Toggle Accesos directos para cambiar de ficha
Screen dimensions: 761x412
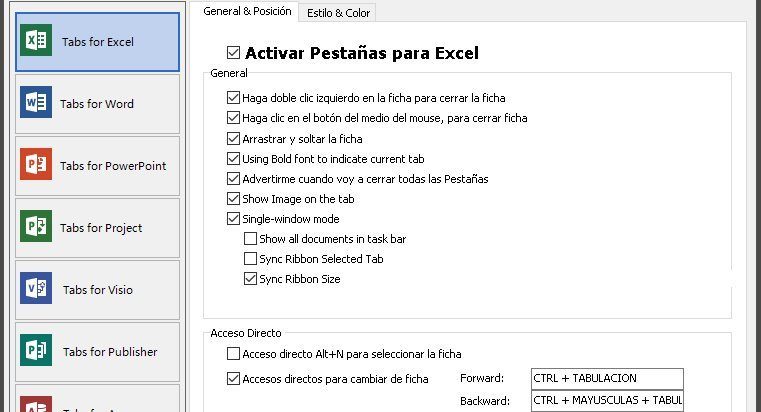(x=233, y=379)
